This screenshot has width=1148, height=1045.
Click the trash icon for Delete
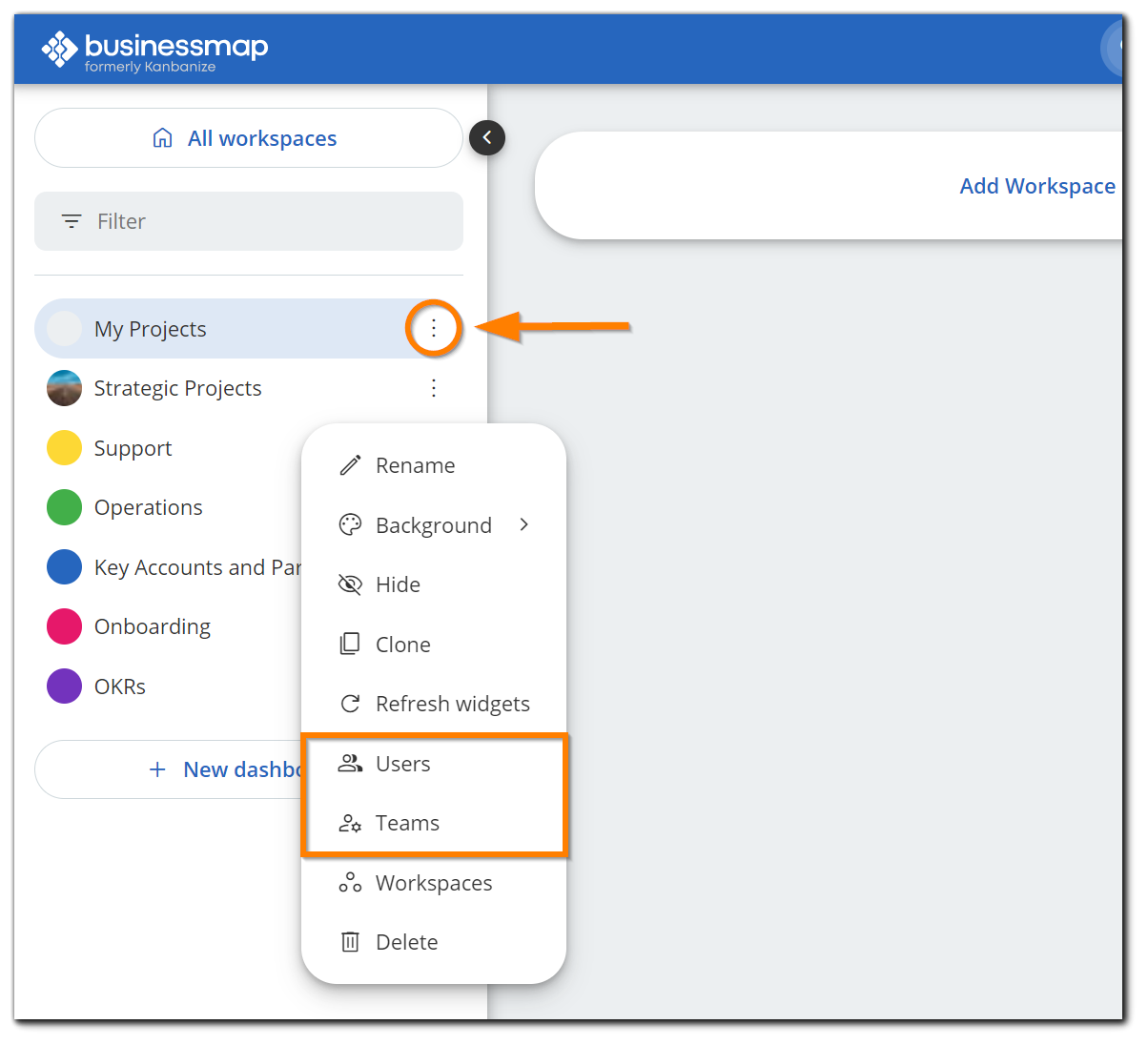350,942
